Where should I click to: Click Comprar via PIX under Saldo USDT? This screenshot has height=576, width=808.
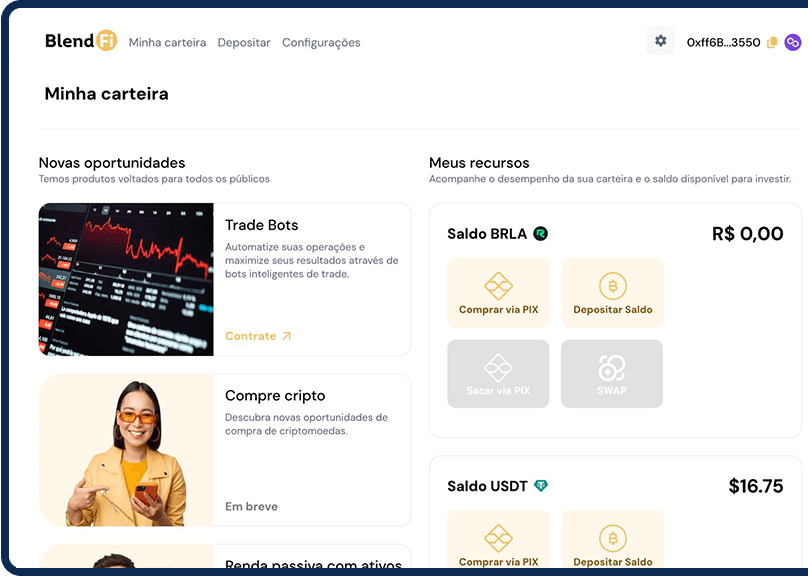pyautogui.click(x=498, y=541)
